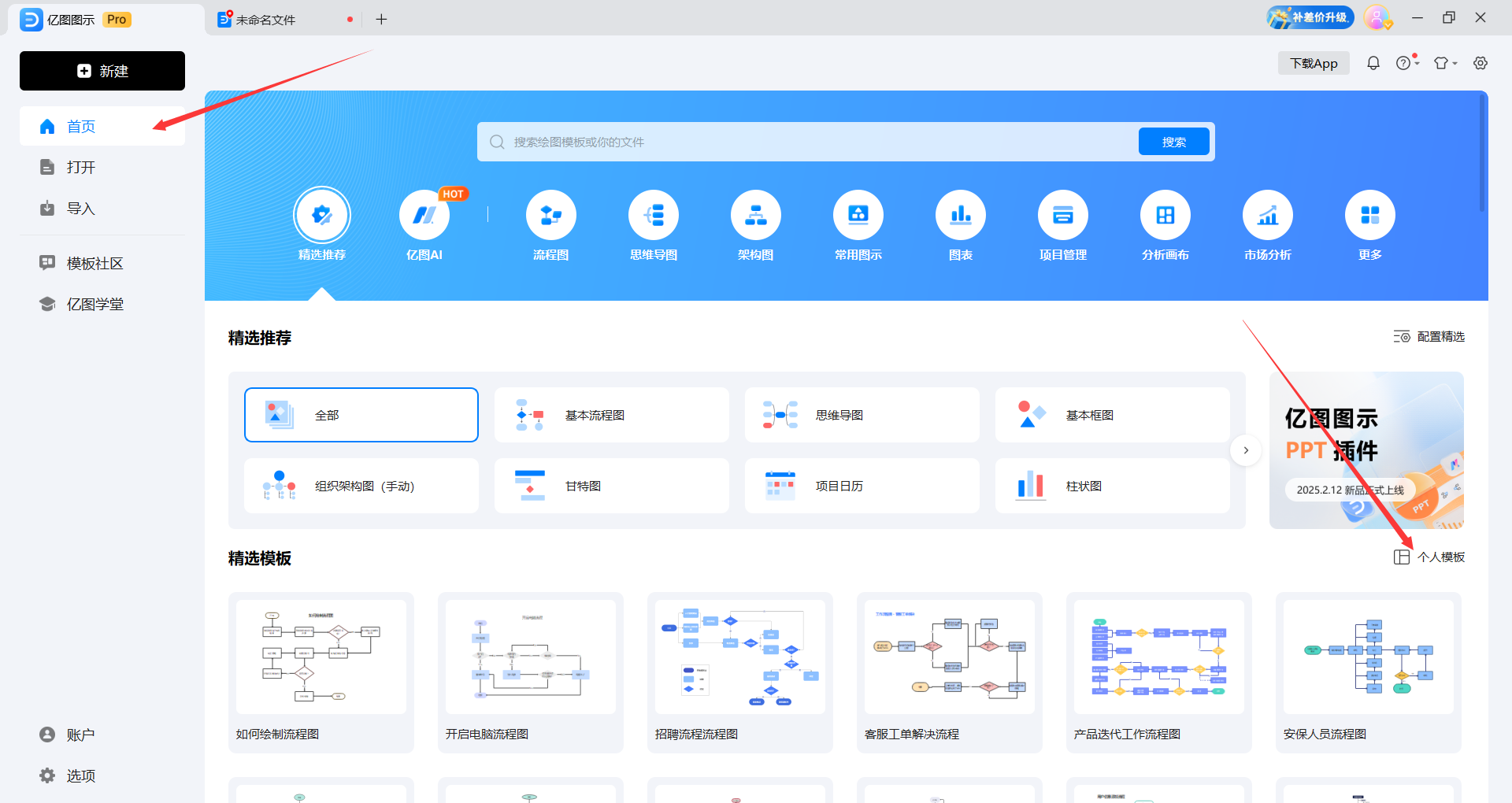Click the notification bell icon
This screenshot has height=803, width=1512.
pyautogui.click(x=1373, y=63)
